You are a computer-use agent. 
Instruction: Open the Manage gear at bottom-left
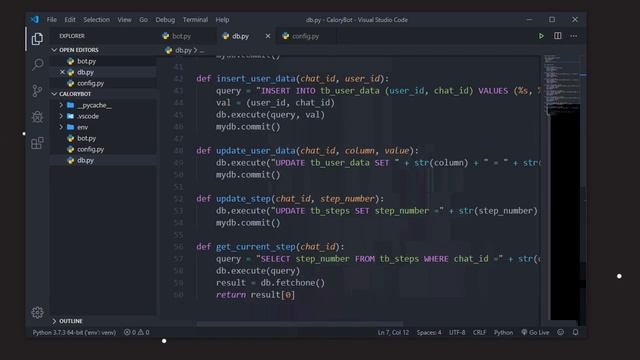point(37,312)
